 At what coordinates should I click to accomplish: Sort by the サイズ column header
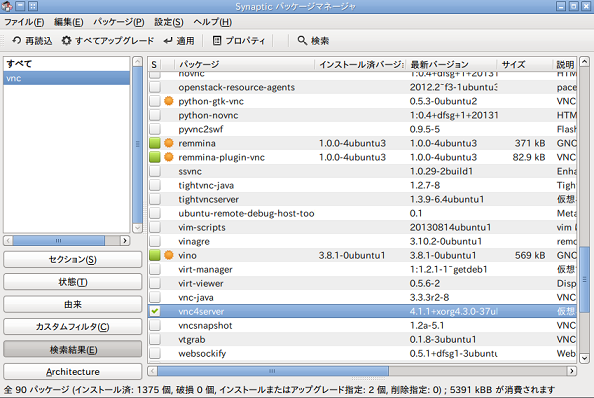(525, 64)
